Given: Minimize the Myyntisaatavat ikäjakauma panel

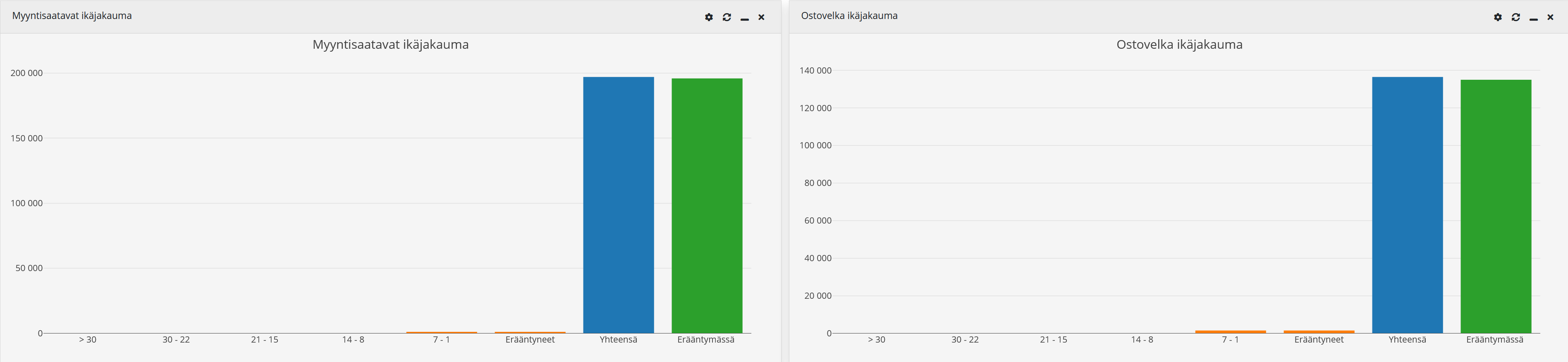Looking at the screenshot, I should click(744, 18).
